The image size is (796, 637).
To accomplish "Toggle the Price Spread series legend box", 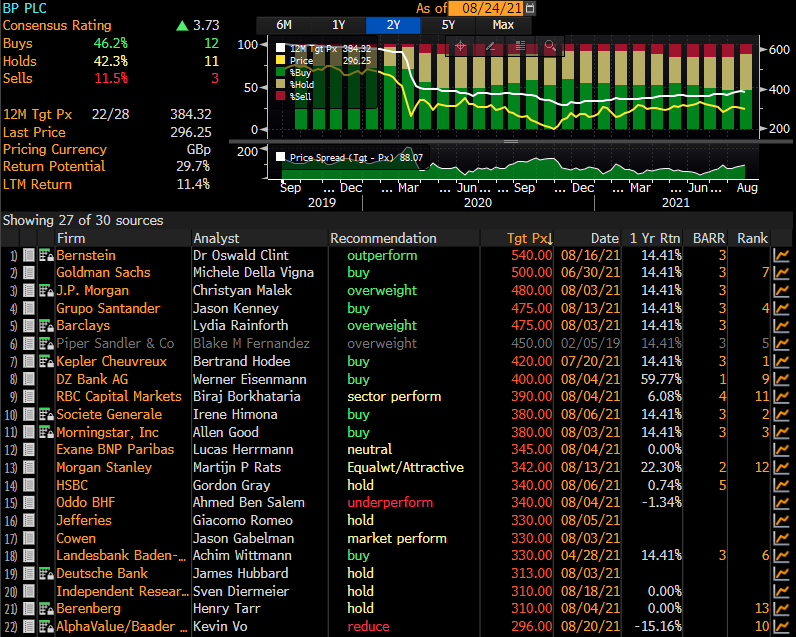I will click(x=281, y=157).
